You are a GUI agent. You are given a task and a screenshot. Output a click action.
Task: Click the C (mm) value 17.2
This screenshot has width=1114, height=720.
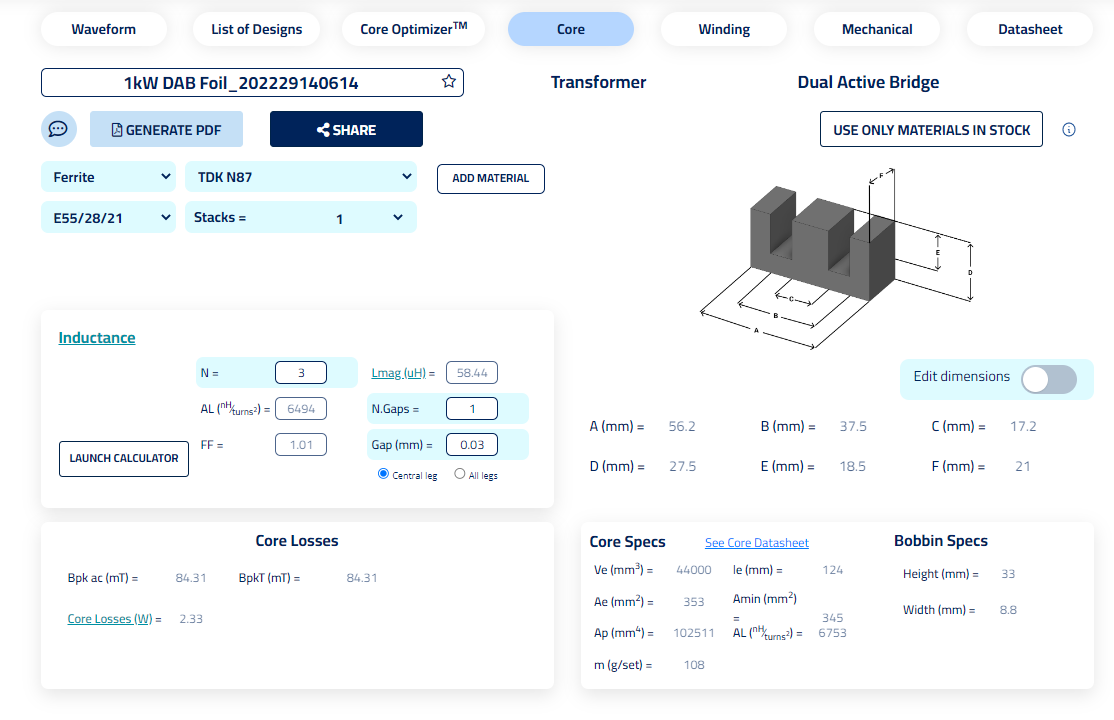click(1023, 426)
